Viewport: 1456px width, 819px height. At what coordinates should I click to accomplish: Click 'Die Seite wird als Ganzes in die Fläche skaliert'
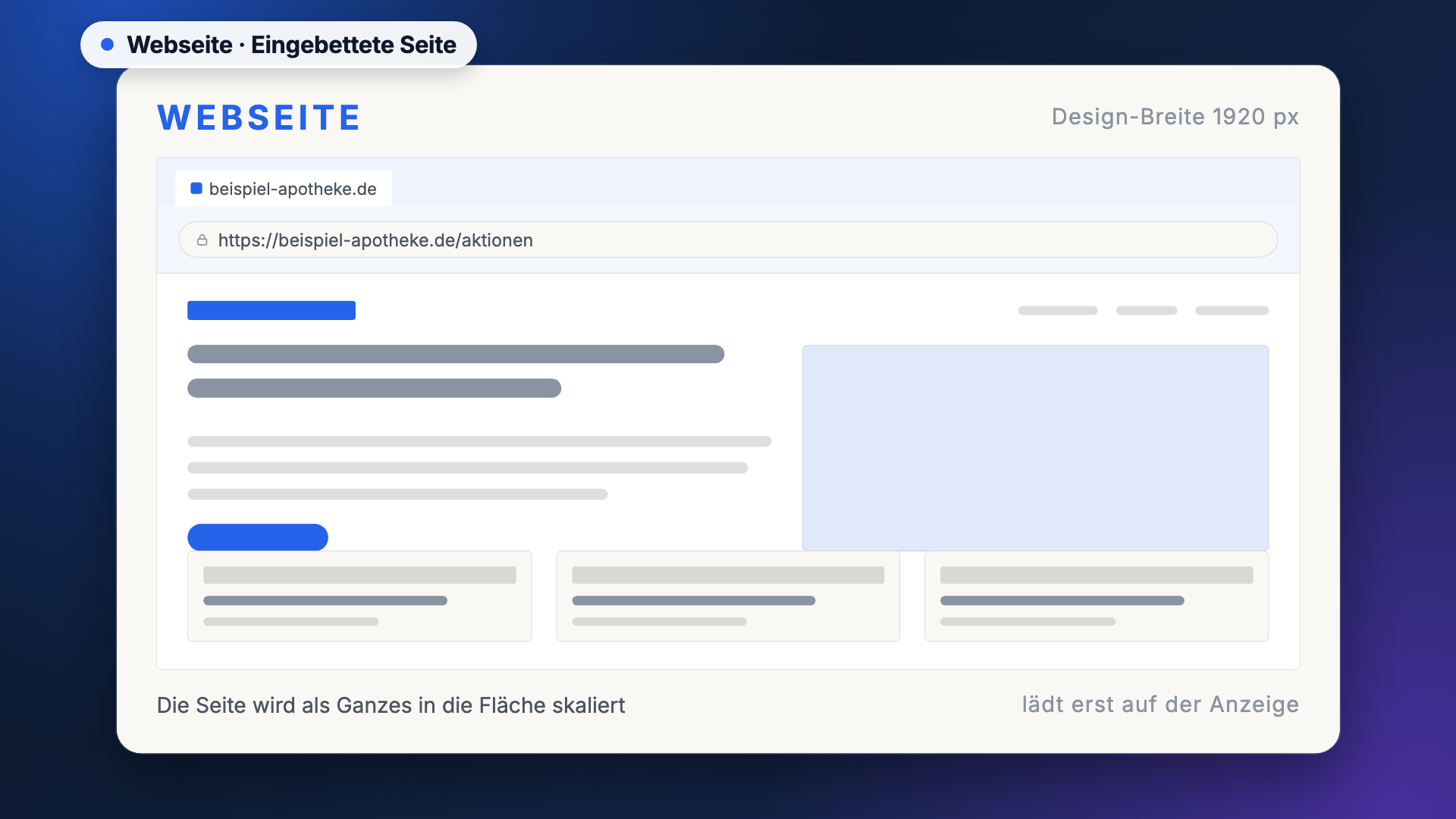(x=391, y=705)
